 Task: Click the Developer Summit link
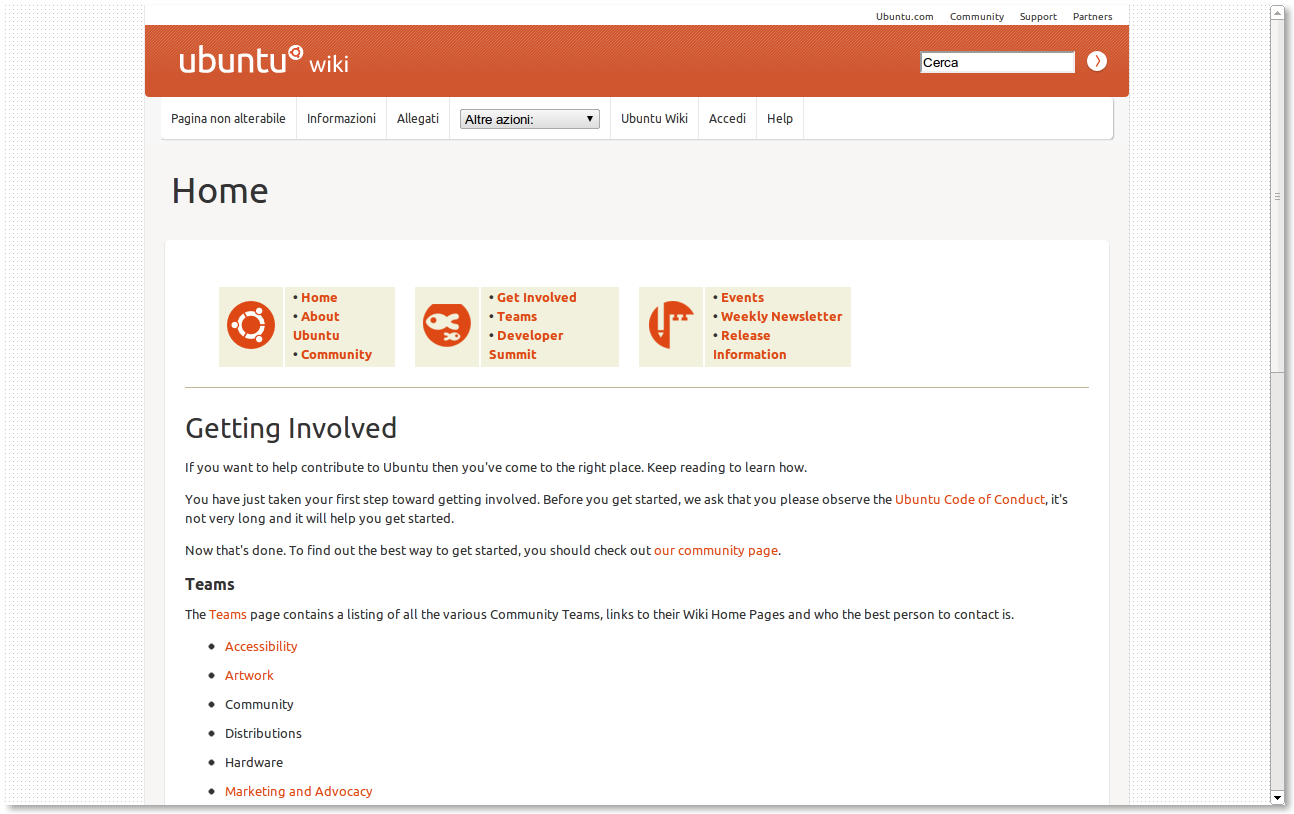pyautogui.click(x=529, y=336)
